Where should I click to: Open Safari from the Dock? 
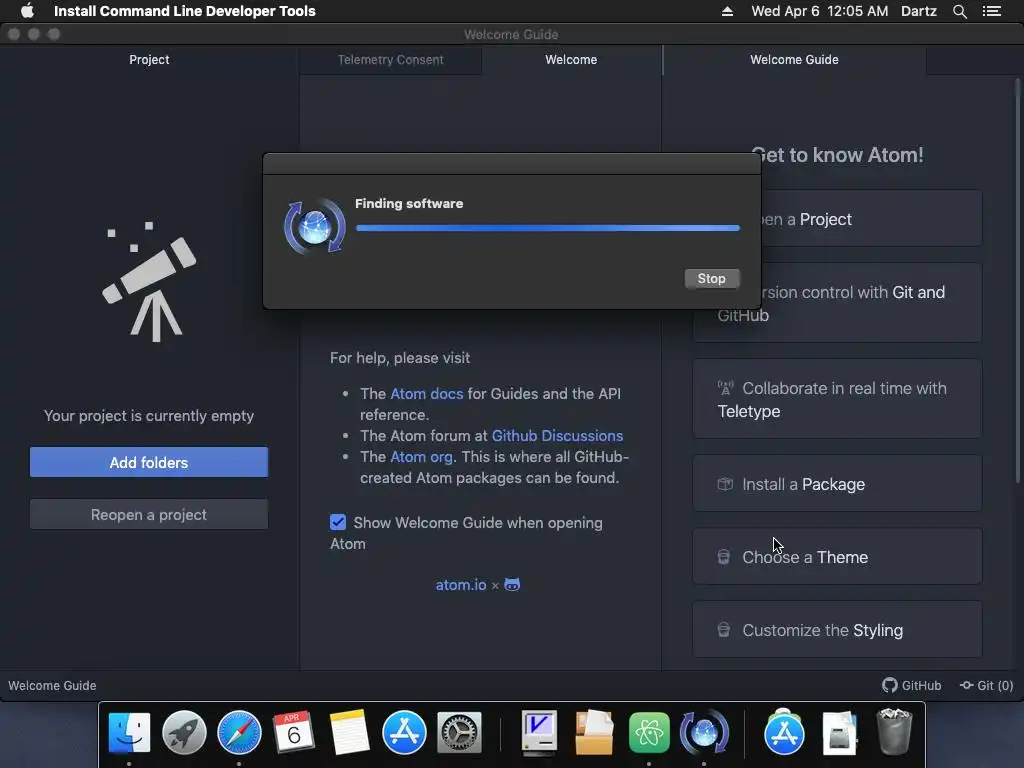(239, 732)
